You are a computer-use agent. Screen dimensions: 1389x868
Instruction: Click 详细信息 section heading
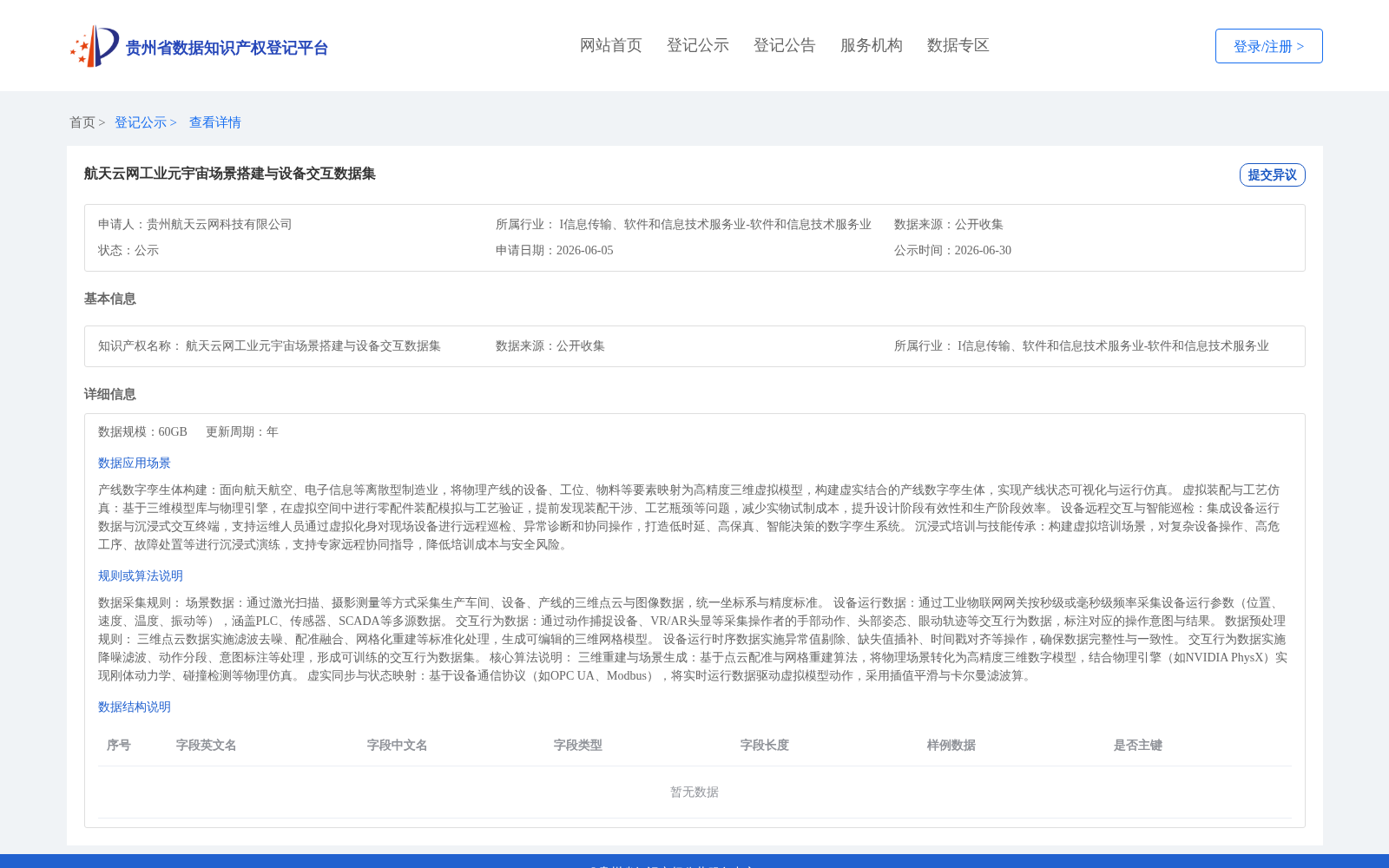pyautogui.click(x=110, y=394)
